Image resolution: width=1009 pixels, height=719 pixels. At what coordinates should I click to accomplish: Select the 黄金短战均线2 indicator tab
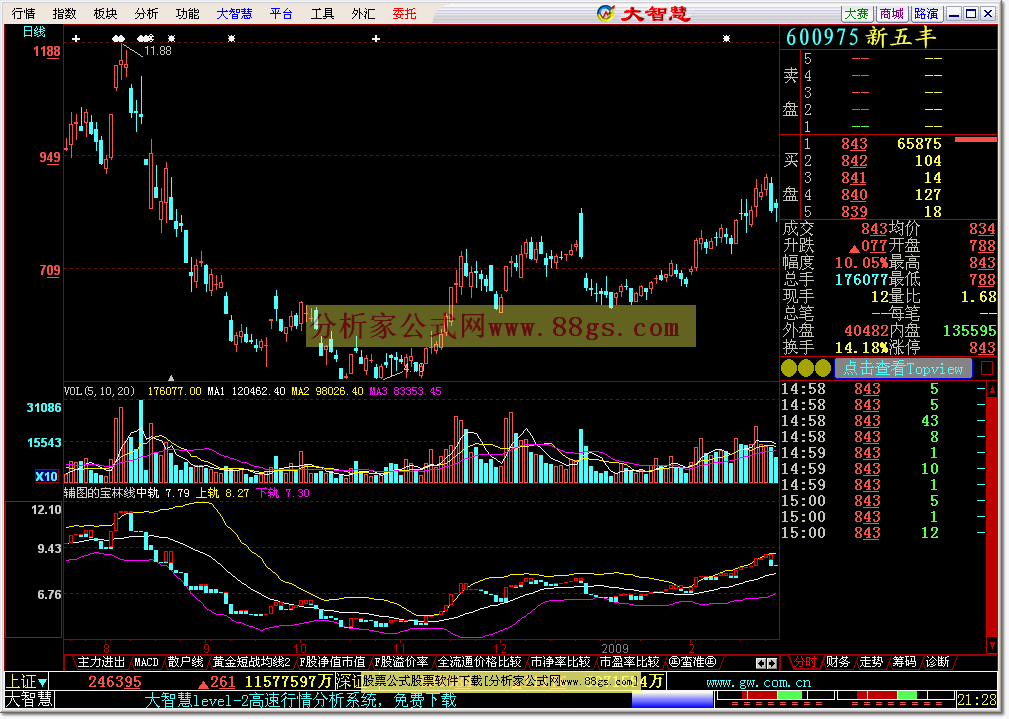pos(252,662)
